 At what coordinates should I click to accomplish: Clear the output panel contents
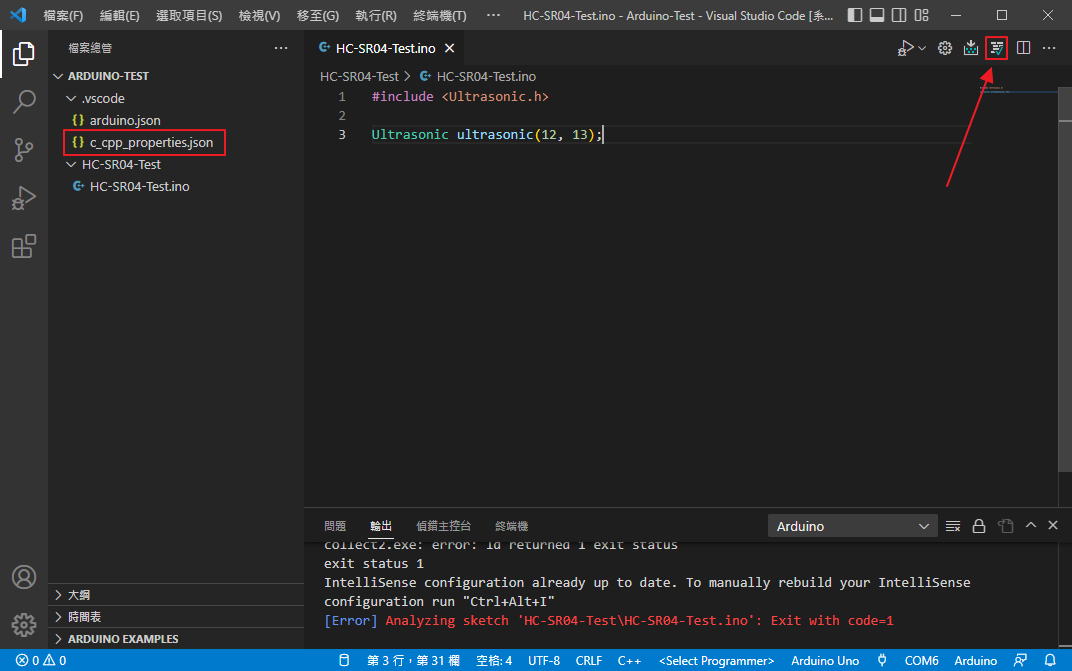pos(953,526)
